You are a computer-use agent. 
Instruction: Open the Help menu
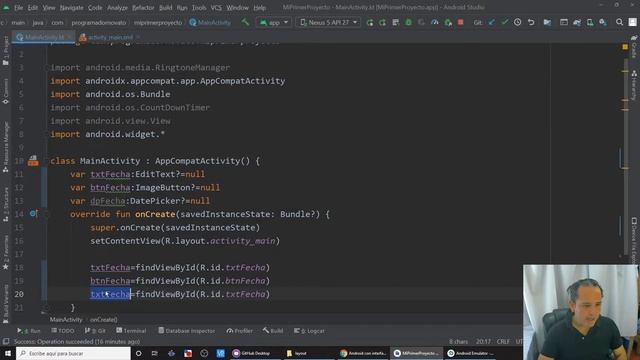(259, 7)
